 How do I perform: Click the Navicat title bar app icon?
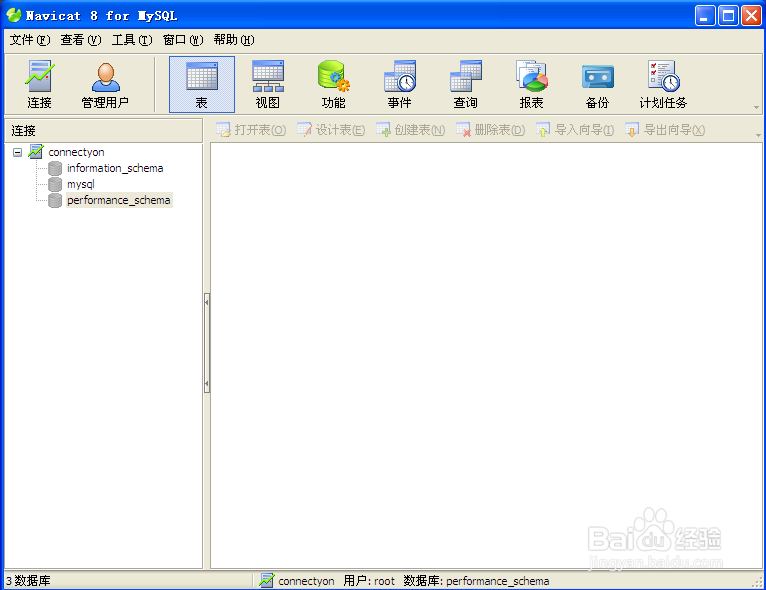coord(14,15)
